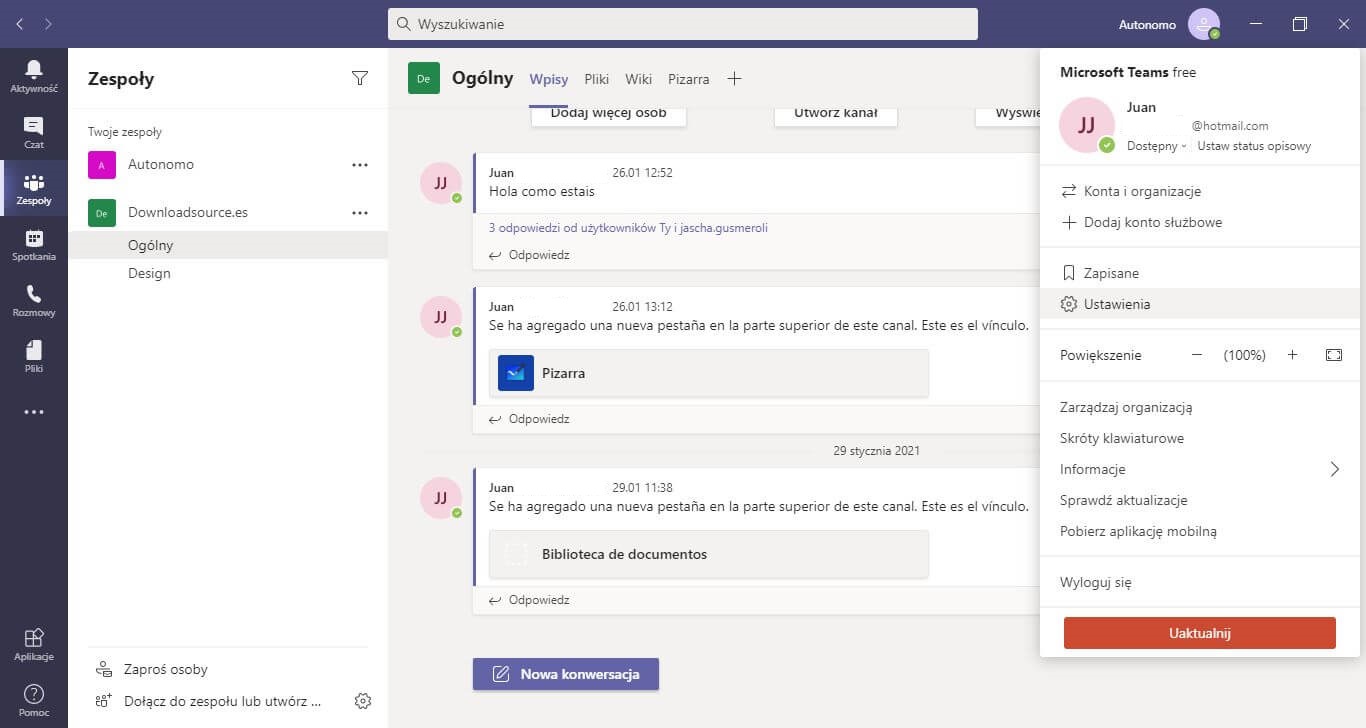Click Zaproś osoby invite link
Screen dimensions: 1366x728
[x=151, y=669]
